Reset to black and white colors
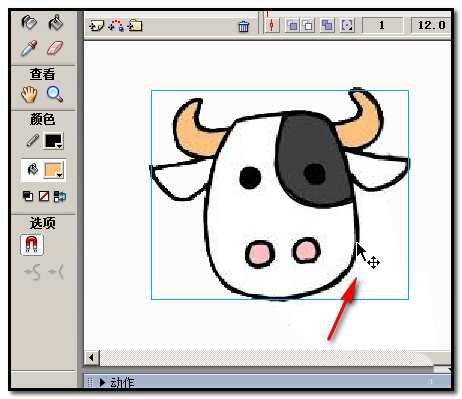This screenshot has height=399, width=462. (x=28, y=196)
